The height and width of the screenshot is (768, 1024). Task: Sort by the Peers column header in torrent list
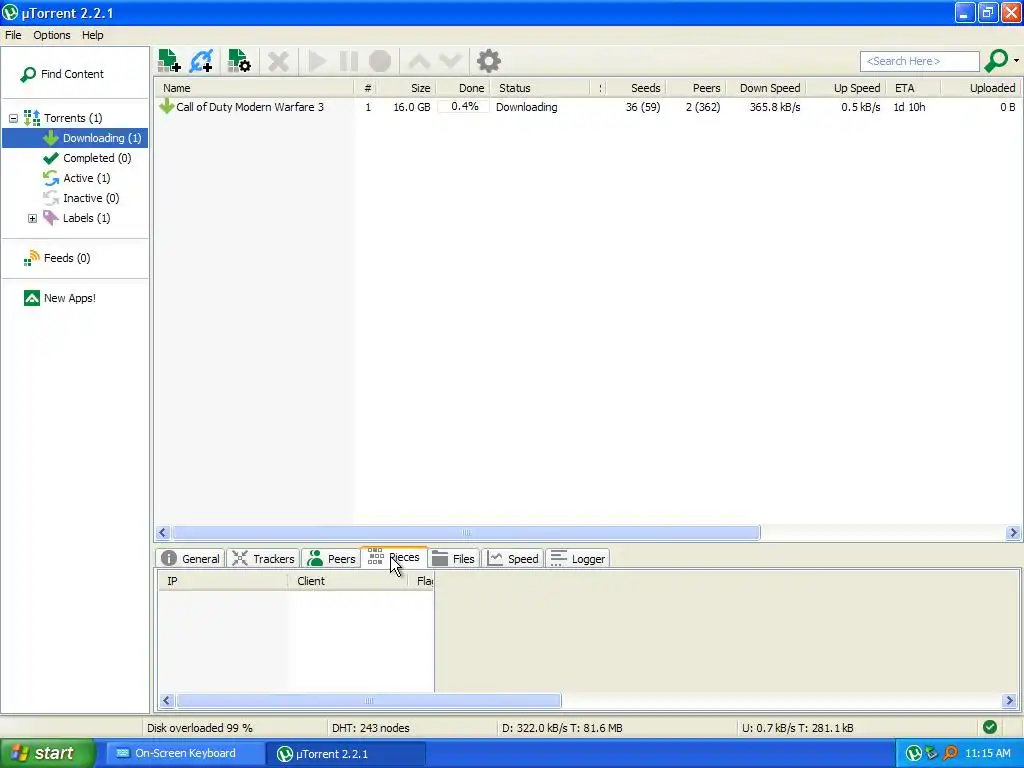tap(695, 88)
